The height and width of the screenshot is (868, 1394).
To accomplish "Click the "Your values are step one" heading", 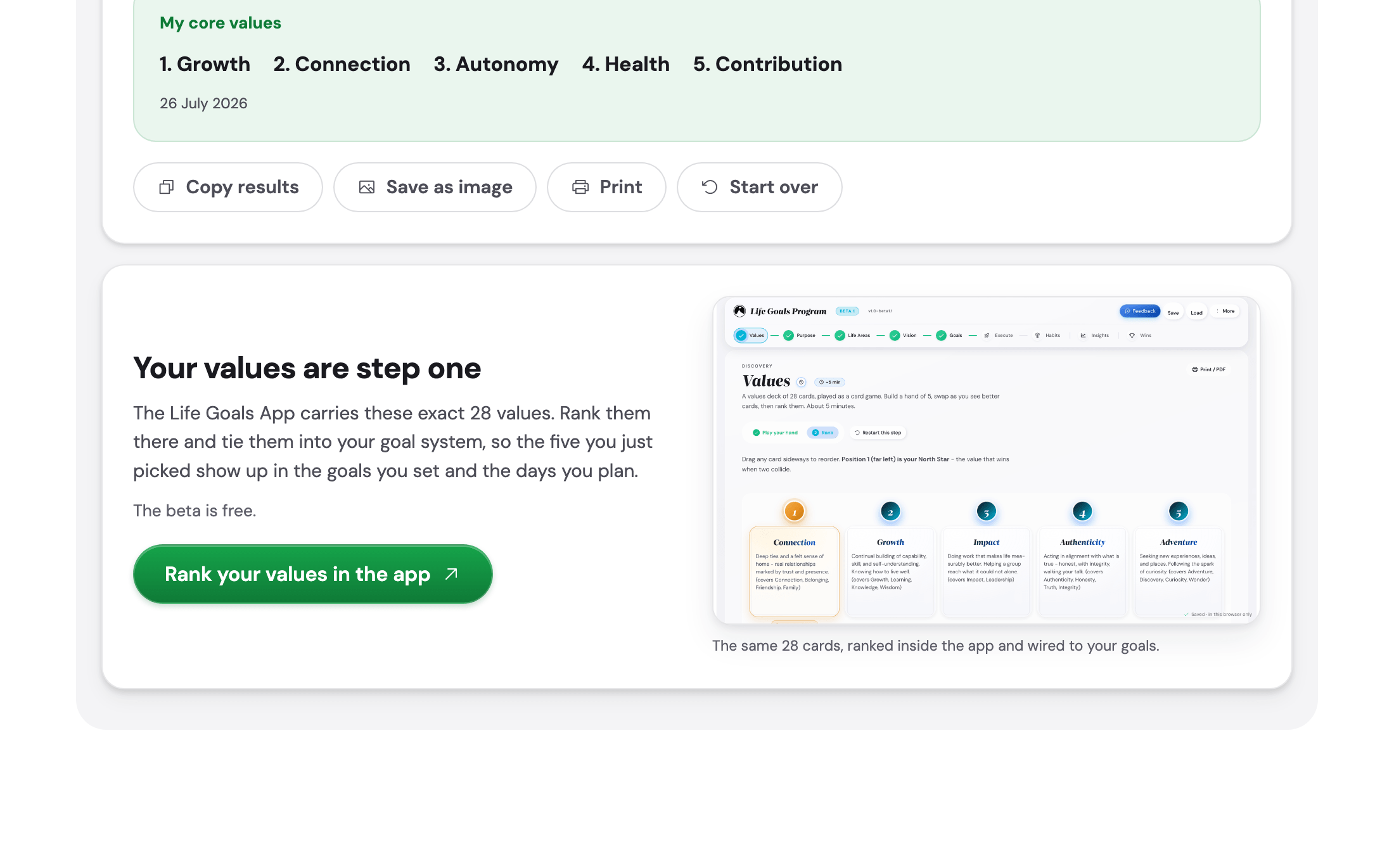I will [x=307, y=368].
